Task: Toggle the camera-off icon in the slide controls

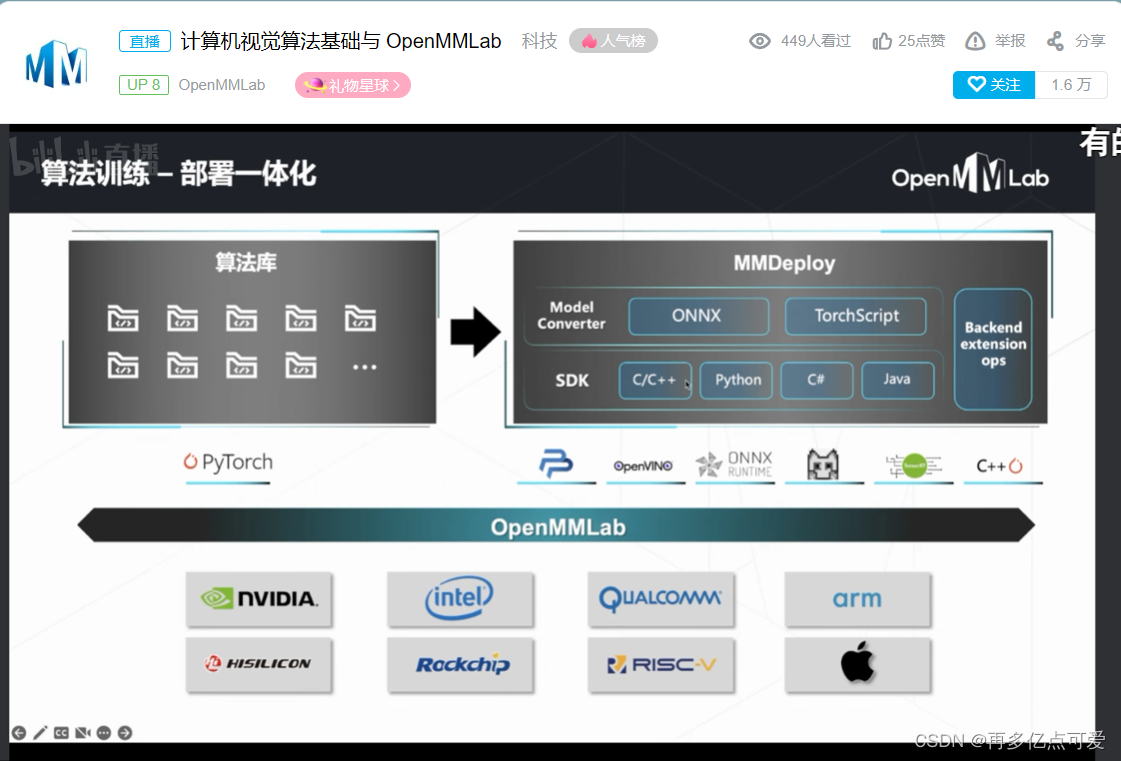Action: click(83, 733)
